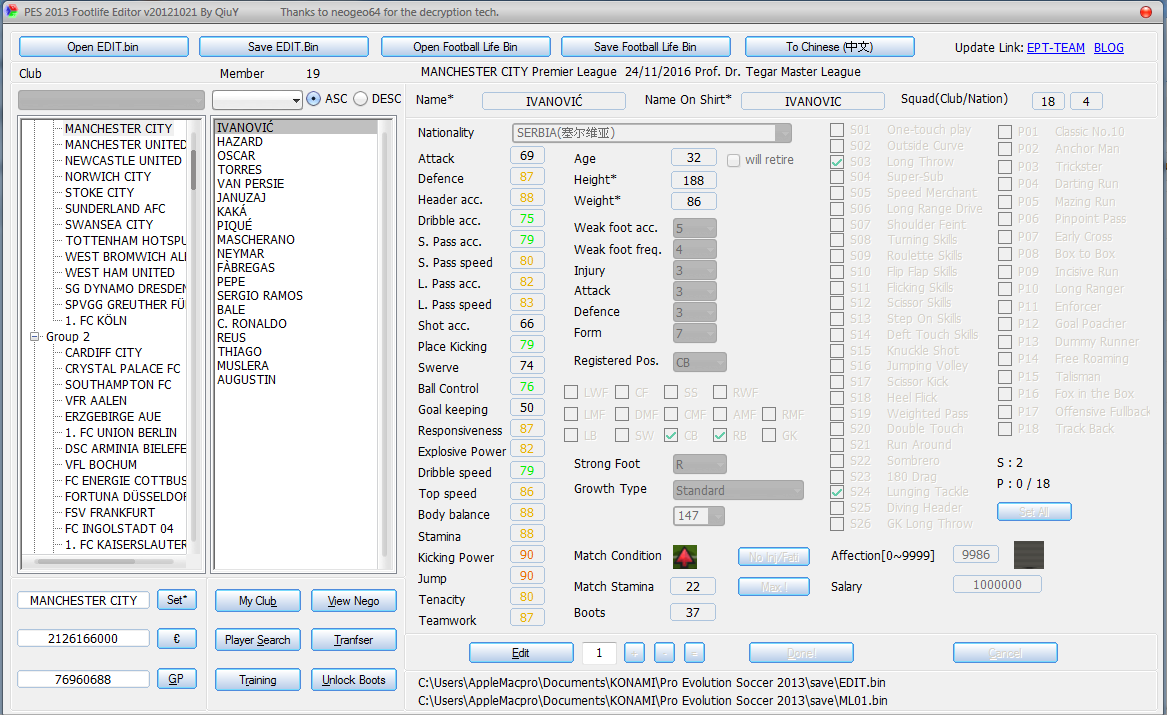The height and width of the screenshot is (715, 1167).
Task: Click the Set* button beside MANCHESTER CITY
Action: click(x=176, y=599)
